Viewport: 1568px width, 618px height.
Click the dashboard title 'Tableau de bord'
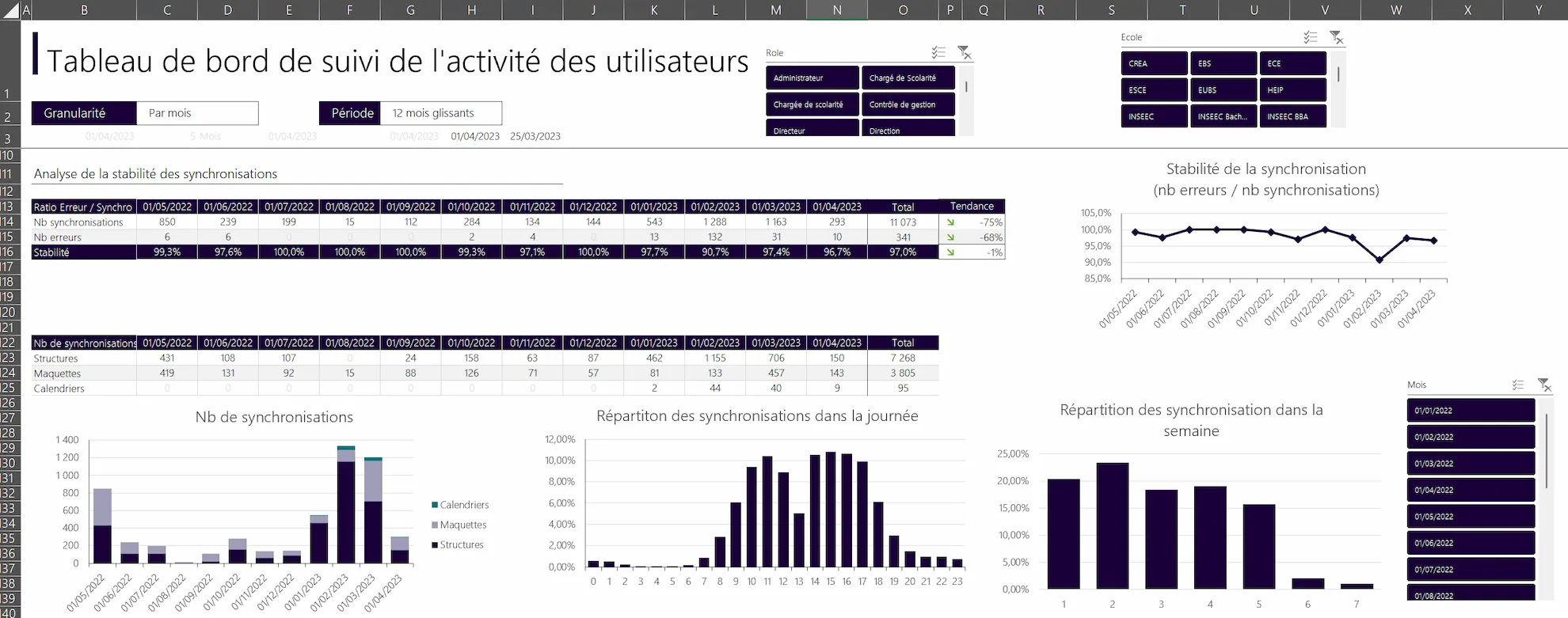click(398, 61)
